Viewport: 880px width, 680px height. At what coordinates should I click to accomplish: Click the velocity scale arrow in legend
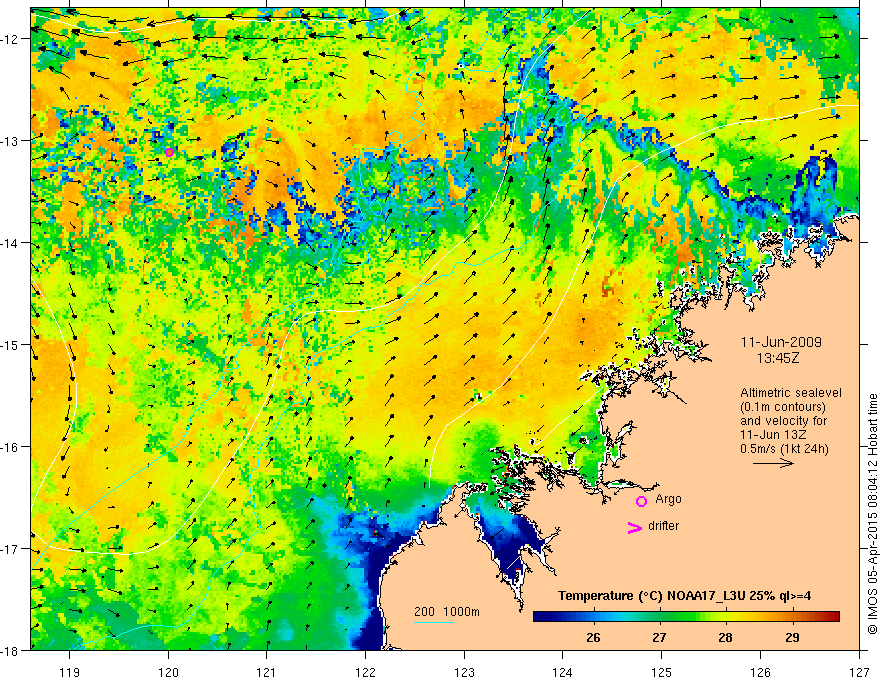[773, 463]
